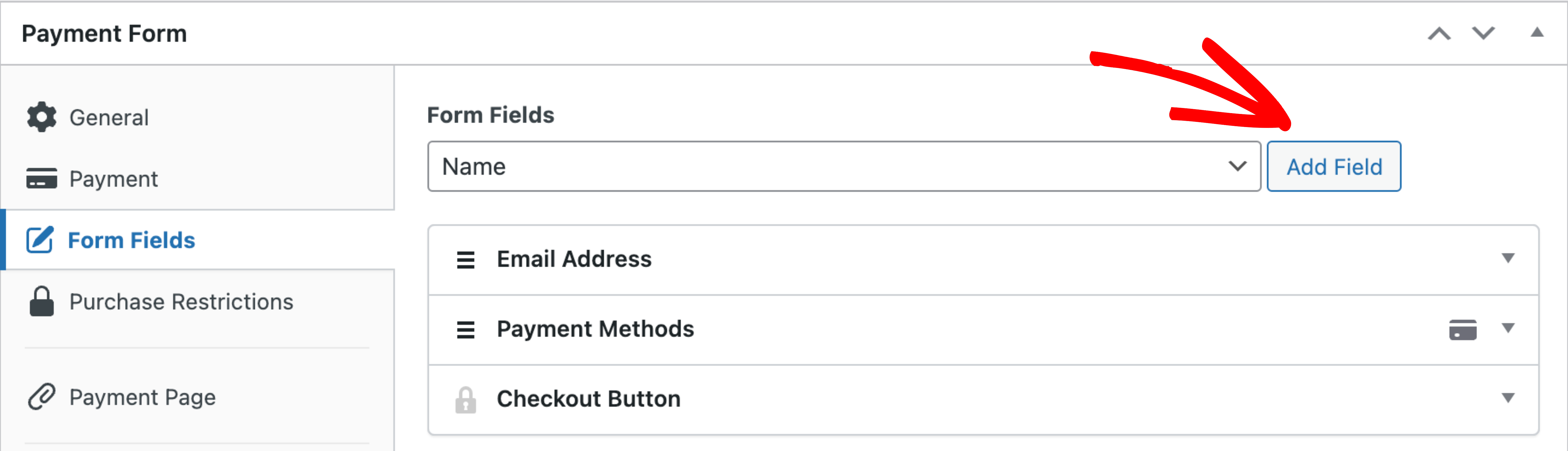Viewport: 1568px width, 451px height.
Task: Click Email Address drag handle icon
Action: (x=466, y=260)
